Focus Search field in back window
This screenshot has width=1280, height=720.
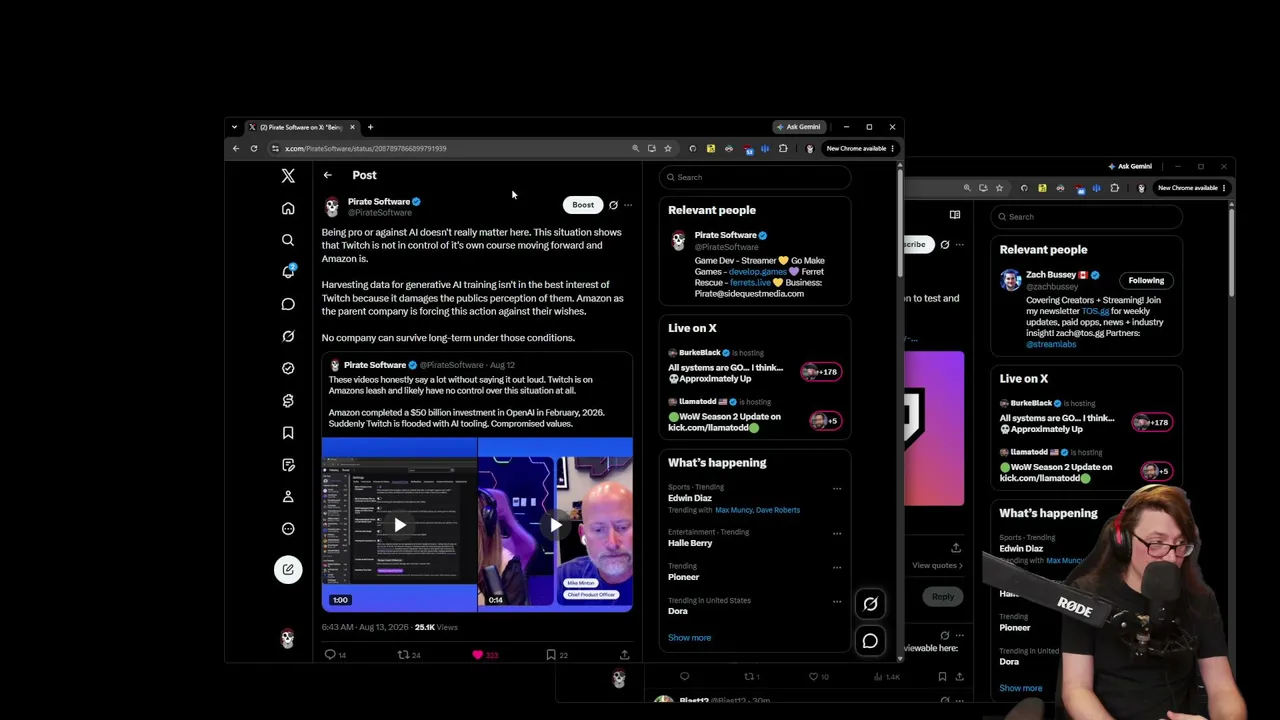point(1087,216)
